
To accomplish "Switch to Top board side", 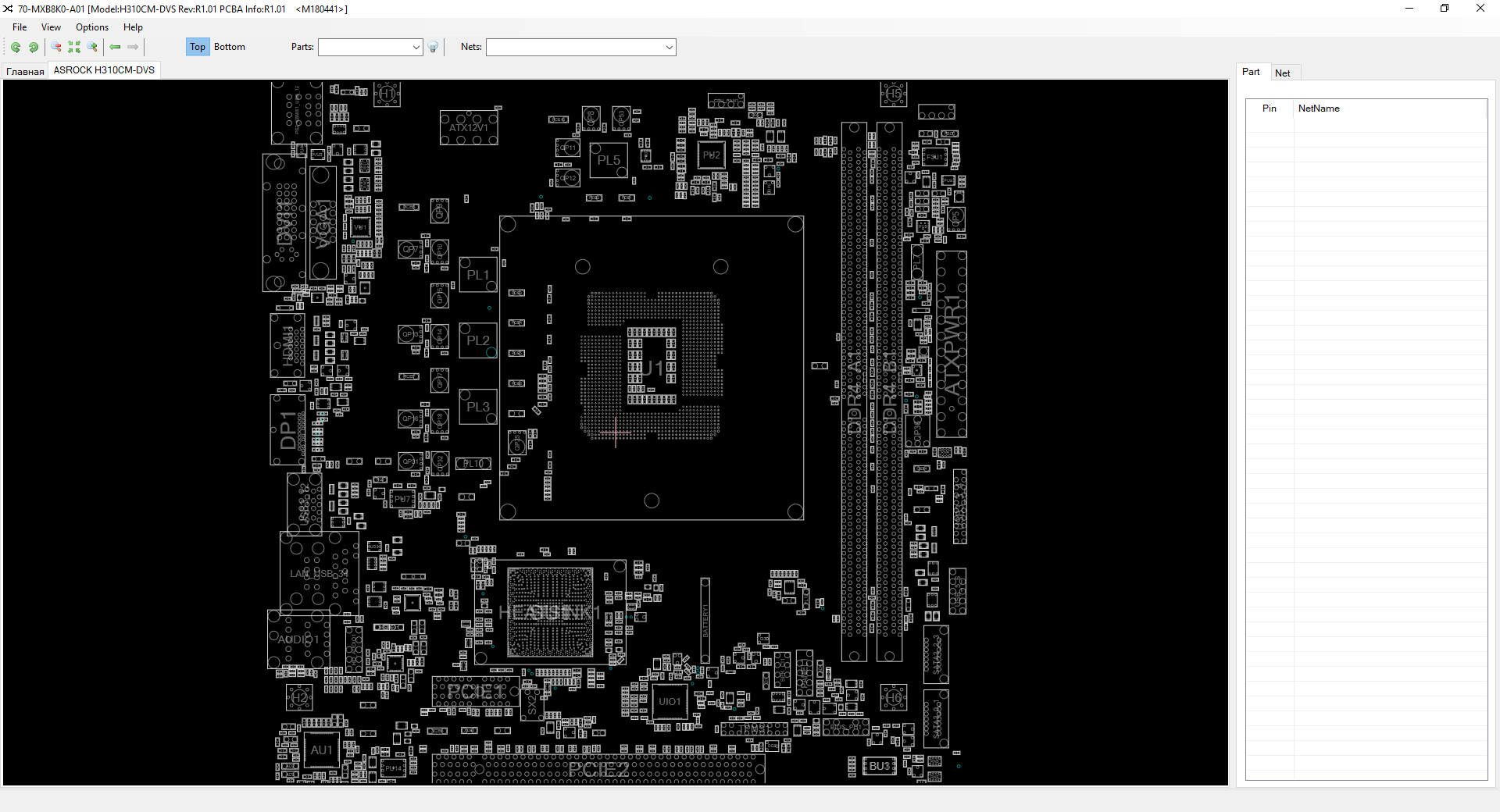I will (x=198, y=47).
